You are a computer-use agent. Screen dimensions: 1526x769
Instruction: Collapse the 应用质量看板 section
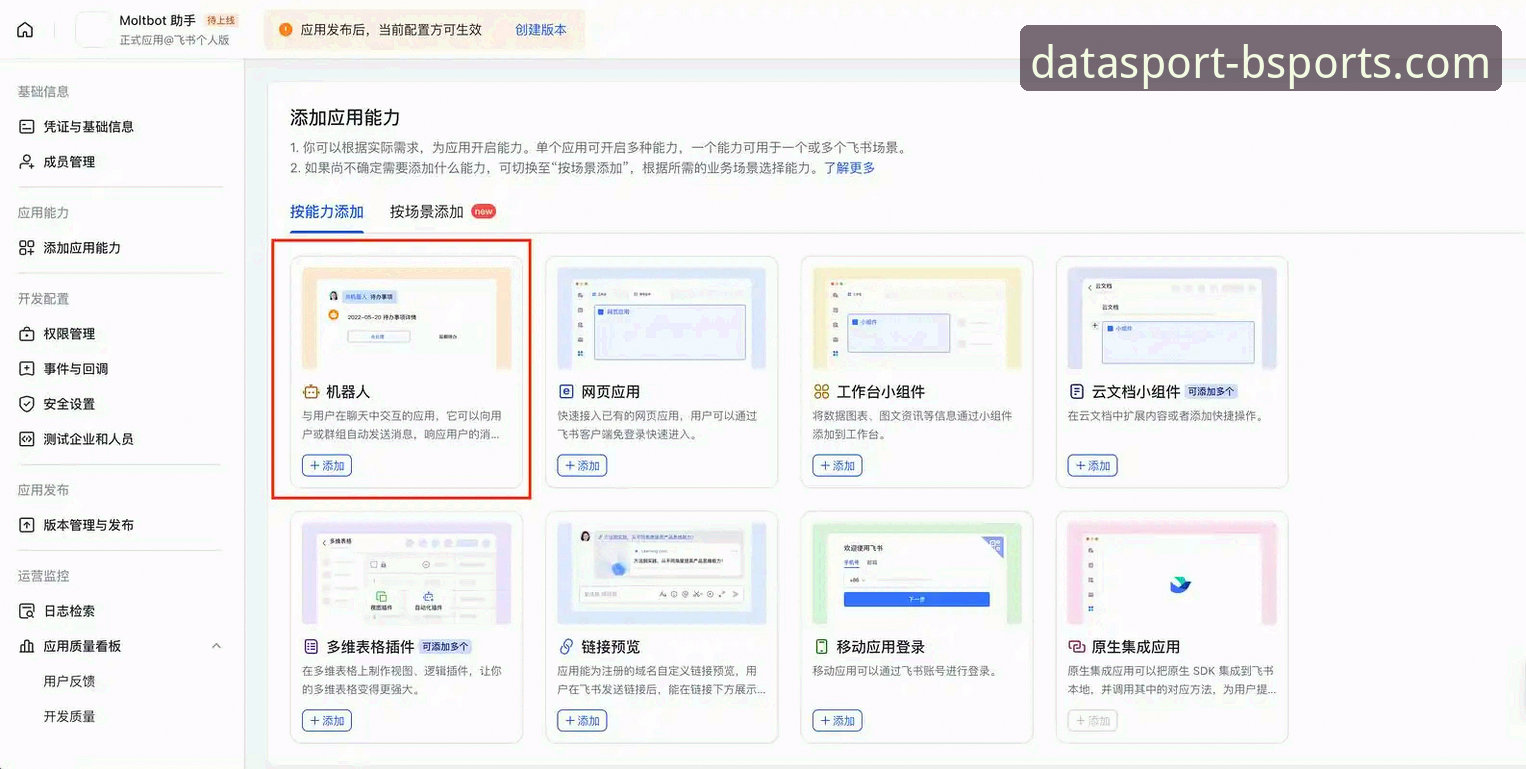coord(217,646)
